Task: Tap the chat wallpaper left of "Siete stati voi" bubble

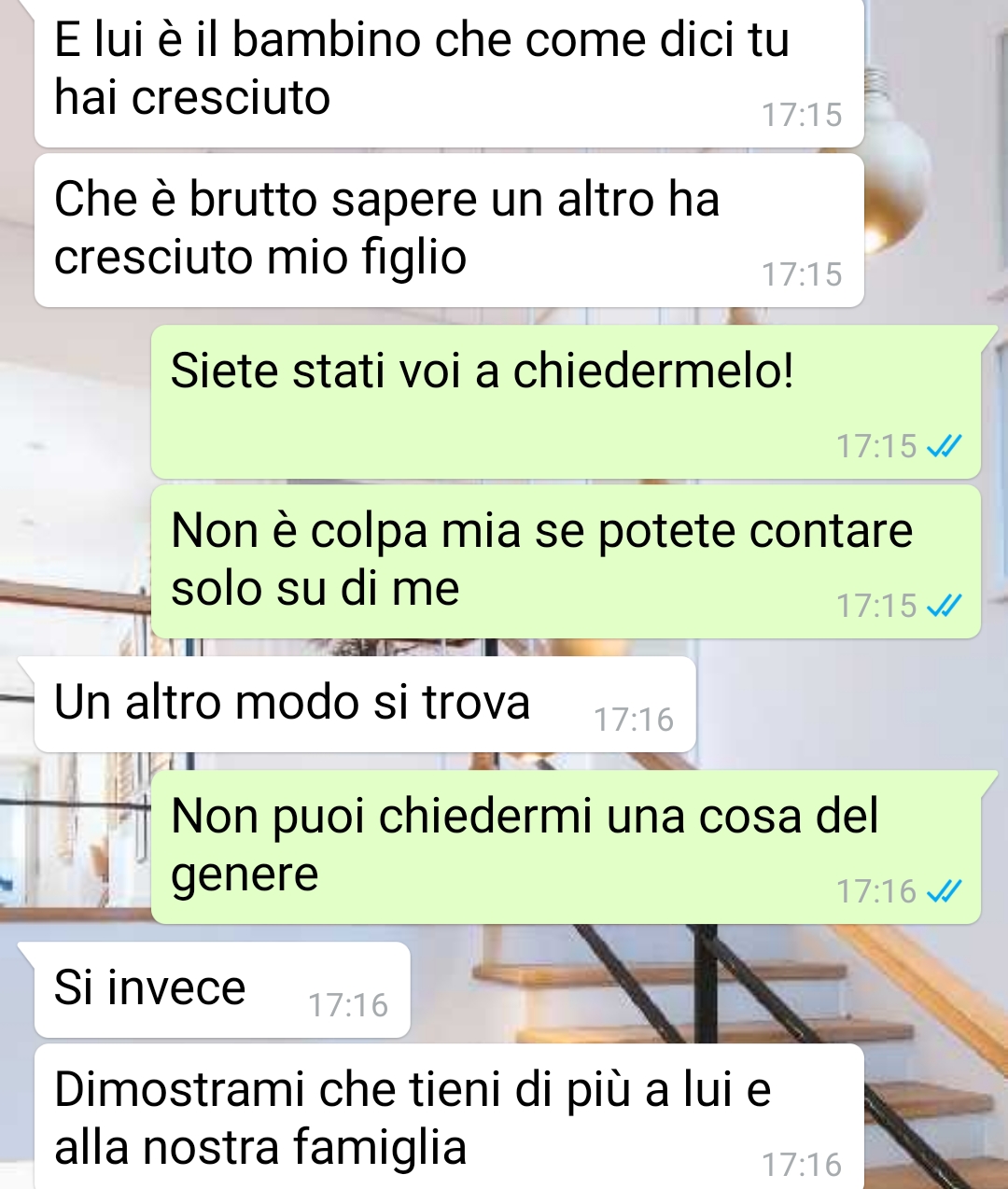Action: (x=75, y=402)
